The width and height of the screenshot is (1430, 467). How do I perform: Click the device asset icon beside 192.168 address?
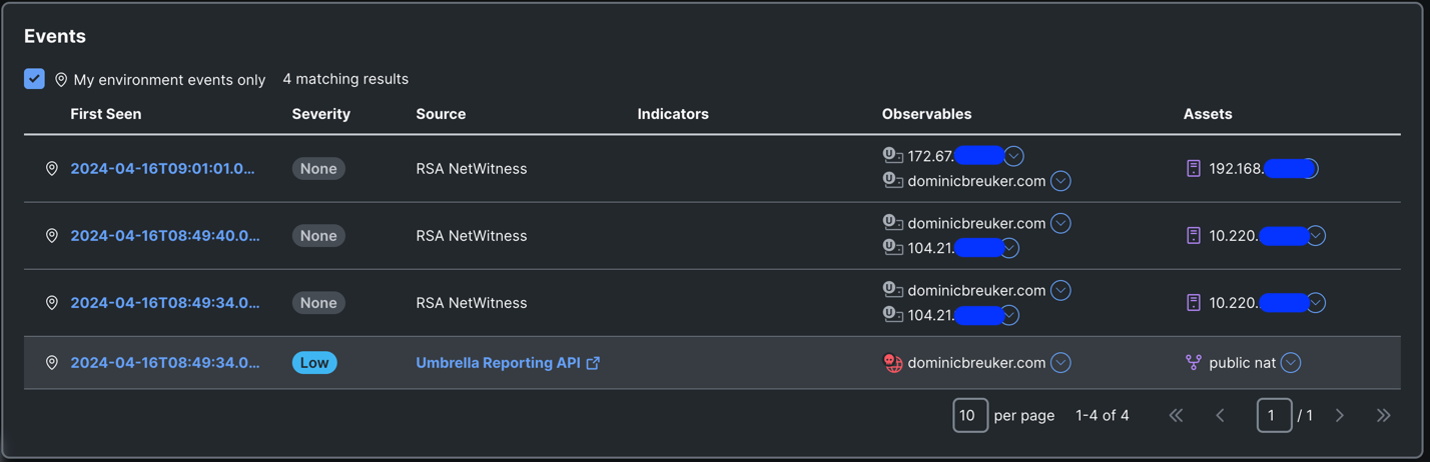click(1193, 169)
